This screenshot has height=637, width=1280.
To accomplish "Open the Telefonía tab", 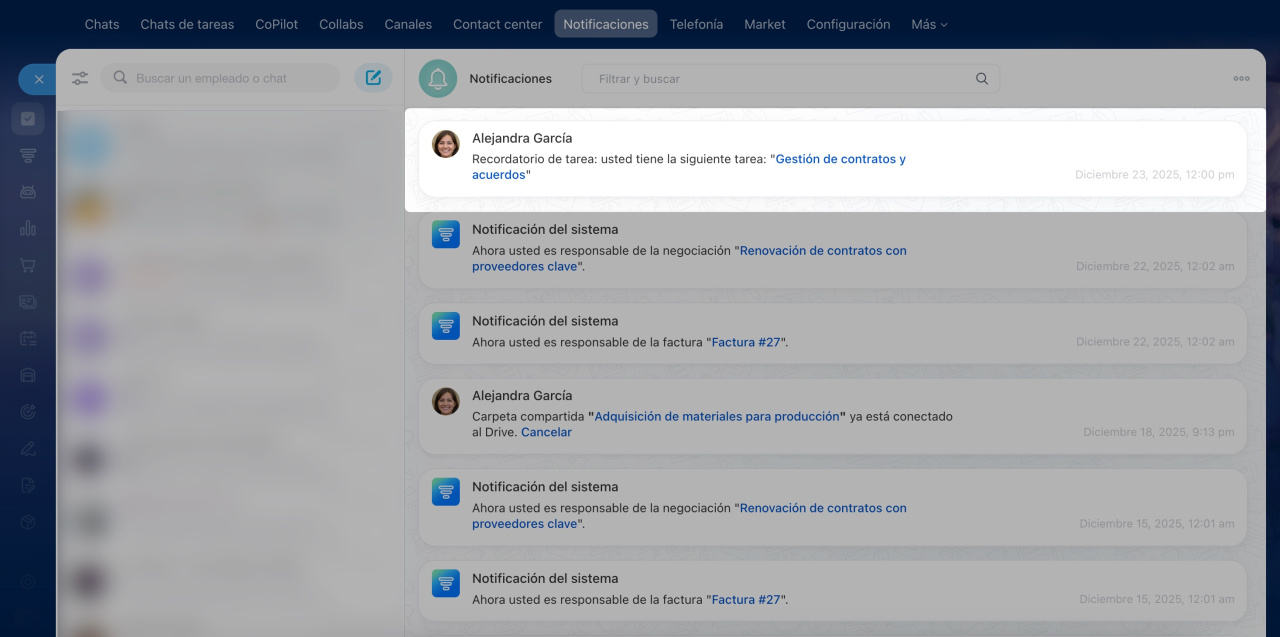I will (696, 24).
